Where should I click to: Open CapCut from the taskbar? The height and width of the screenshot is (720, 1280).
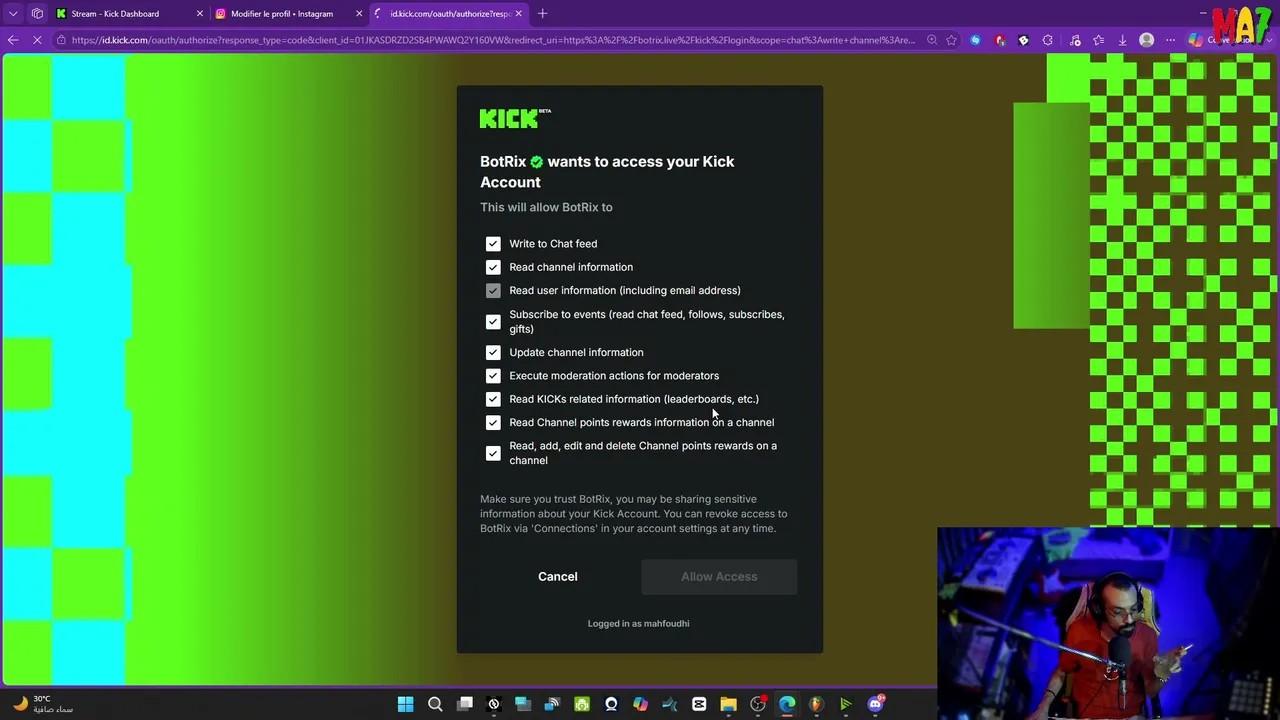point(699,704)
